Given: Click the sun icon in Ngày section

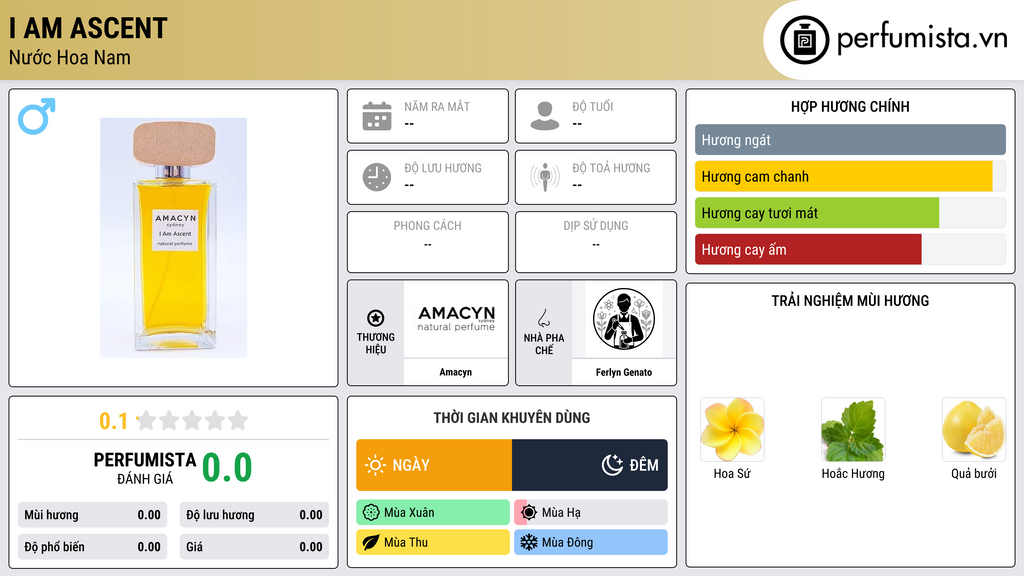Looking at the screenshot, I should click(x=376, y=465).
